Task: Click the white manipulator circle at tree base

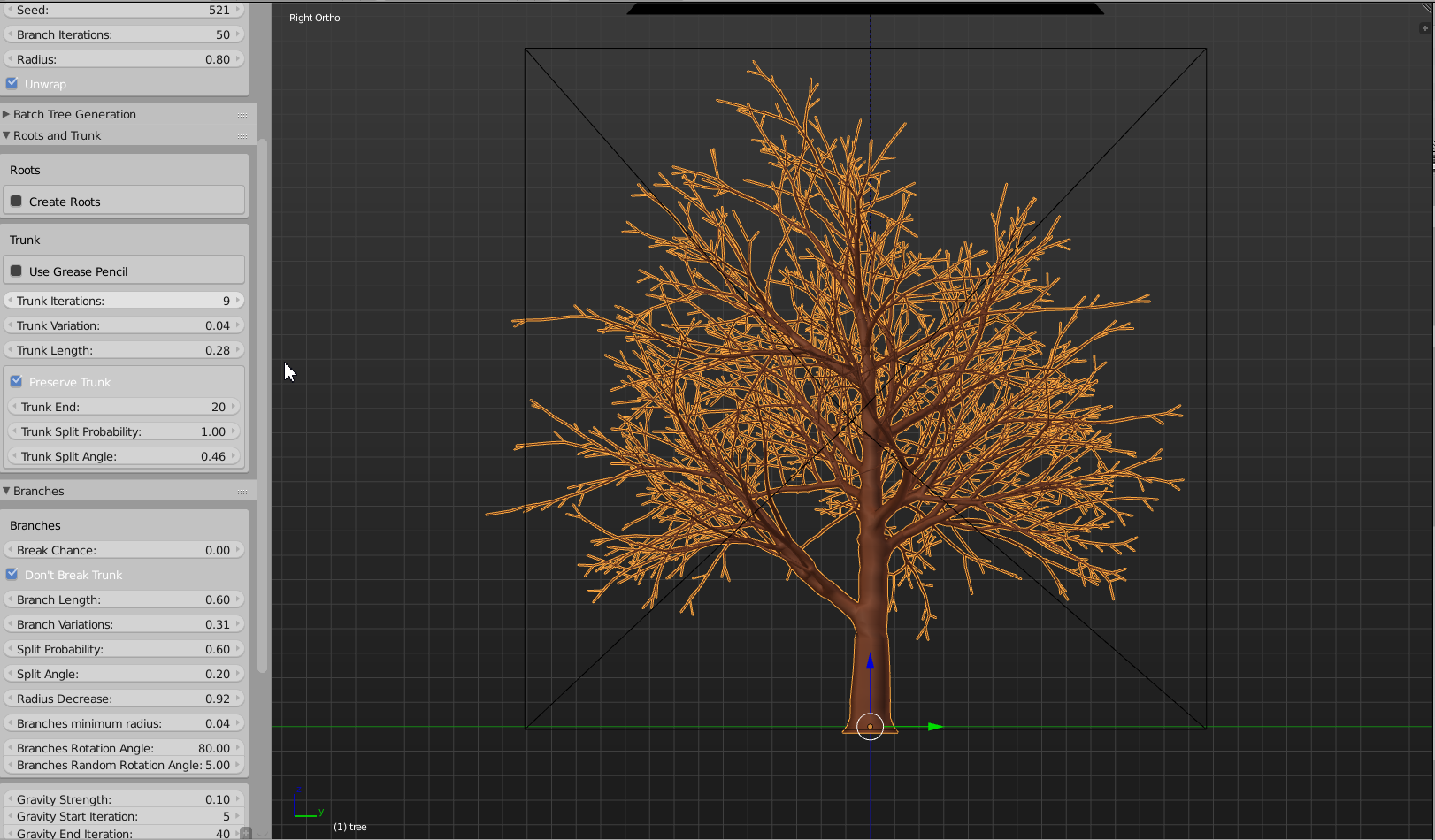Action: click(870, 727)
